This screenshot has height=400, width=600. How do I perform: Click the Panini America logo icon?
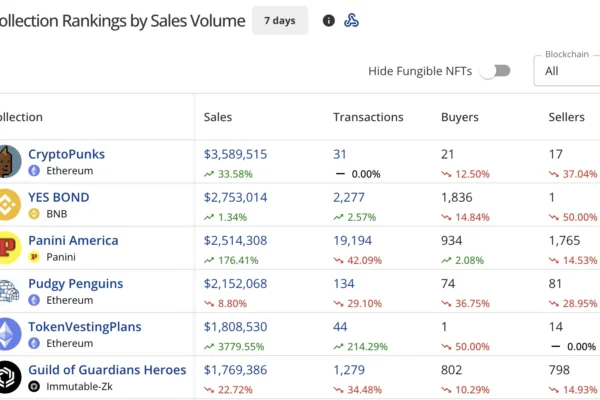click(x=6, y=247)
